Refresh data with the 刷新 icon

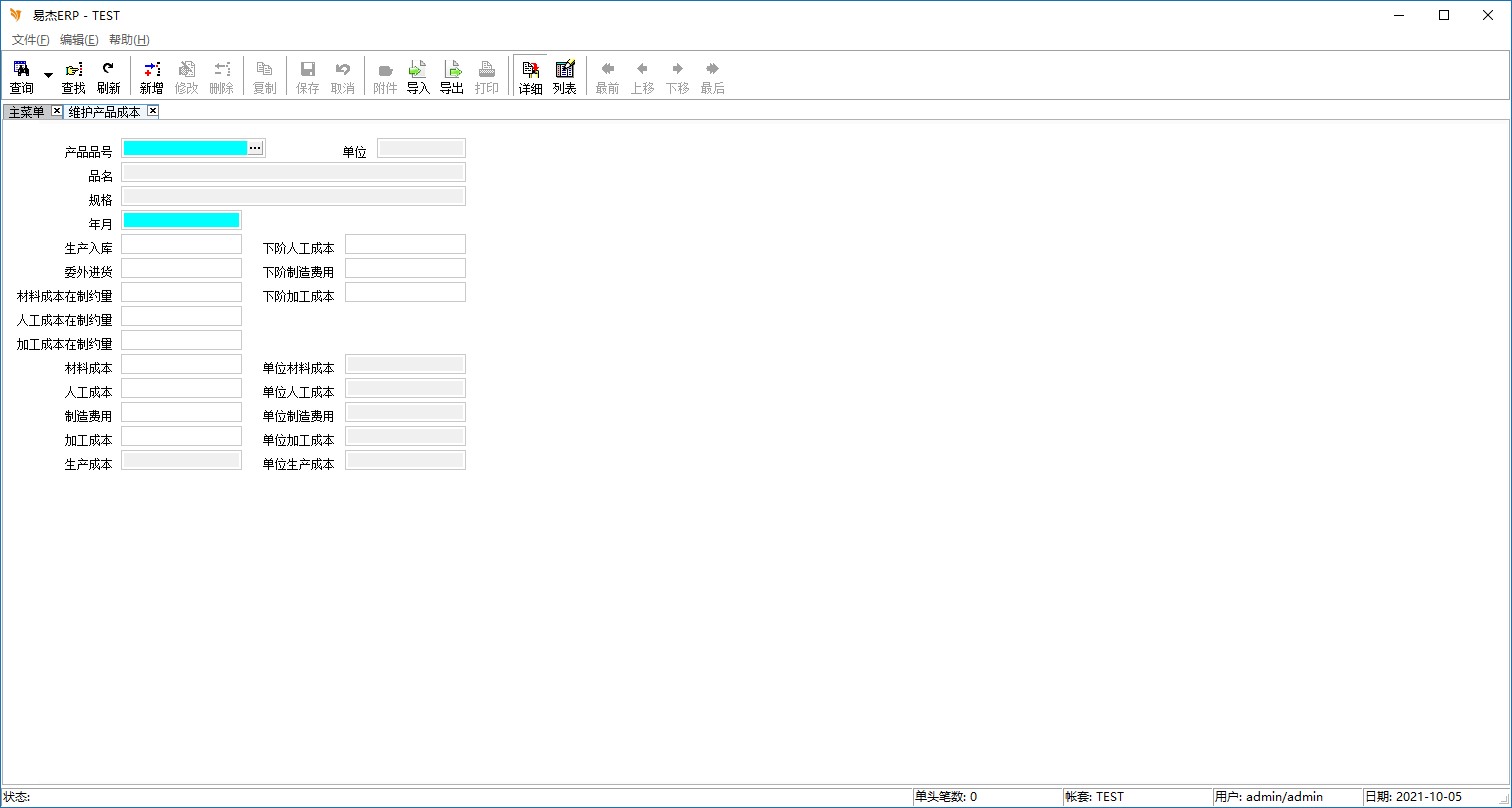108,77
